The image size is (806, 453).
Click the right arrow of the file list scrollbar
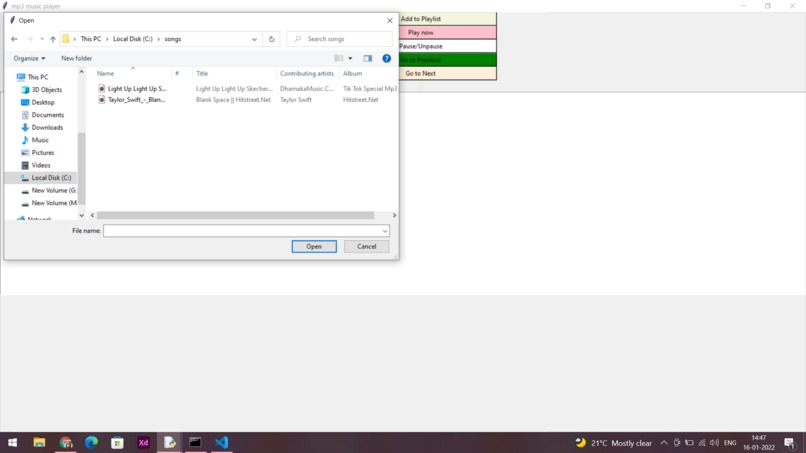click(394, 215)
